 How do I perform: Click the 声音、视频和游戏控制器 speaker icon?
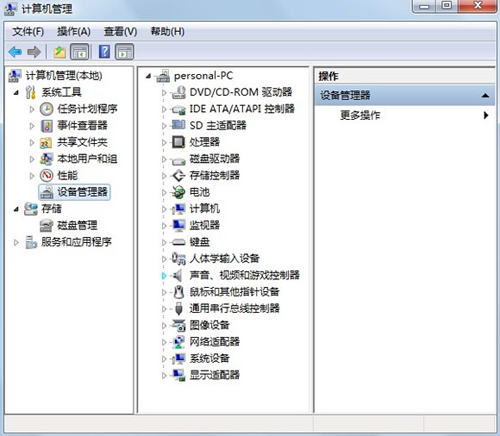click(x=177, y=275)
